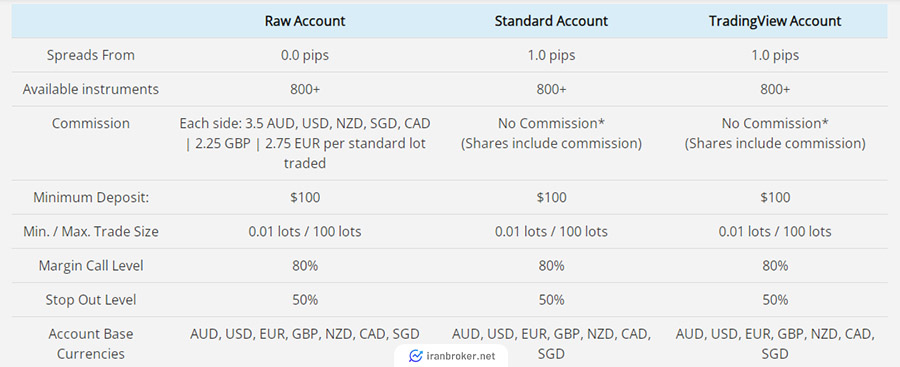Click the $100 deposit under TradingView Account
Screen dimensions: 900x367
pos(775,198)
